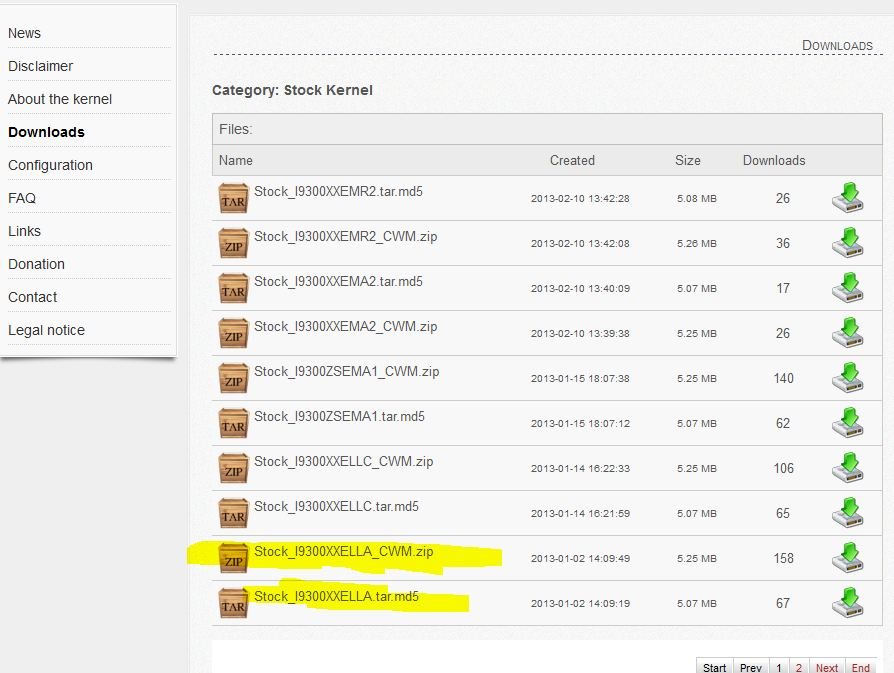The image size is (894, 673).
Task: Click download icon for Stock_I9300XXELLA_CWM.zip
Action: point(847,558)
